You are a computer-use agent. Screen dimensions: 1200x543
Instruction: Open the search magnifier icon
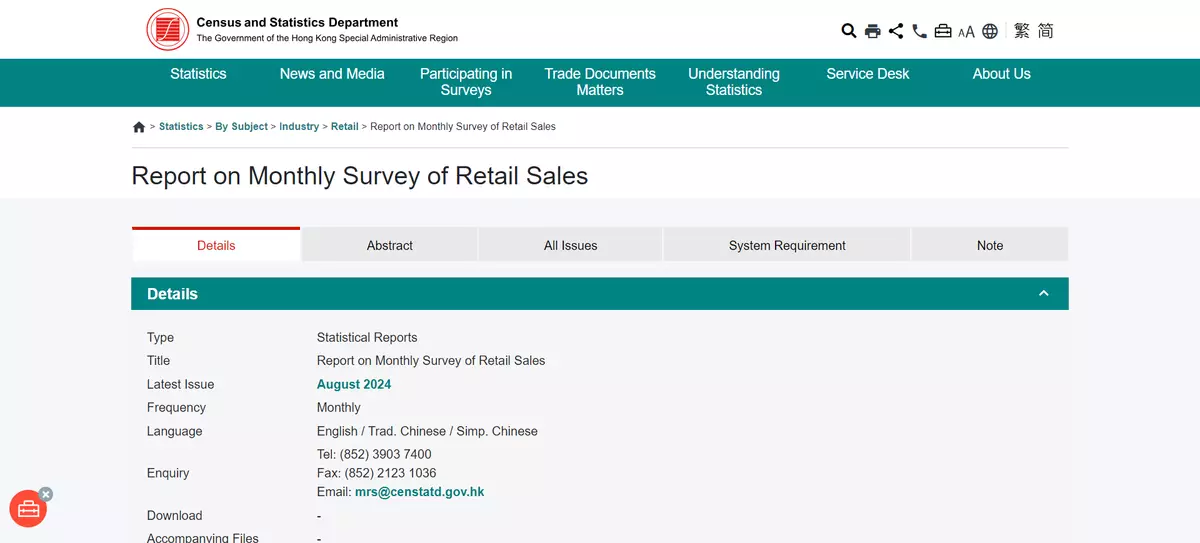tap(849, 31)
